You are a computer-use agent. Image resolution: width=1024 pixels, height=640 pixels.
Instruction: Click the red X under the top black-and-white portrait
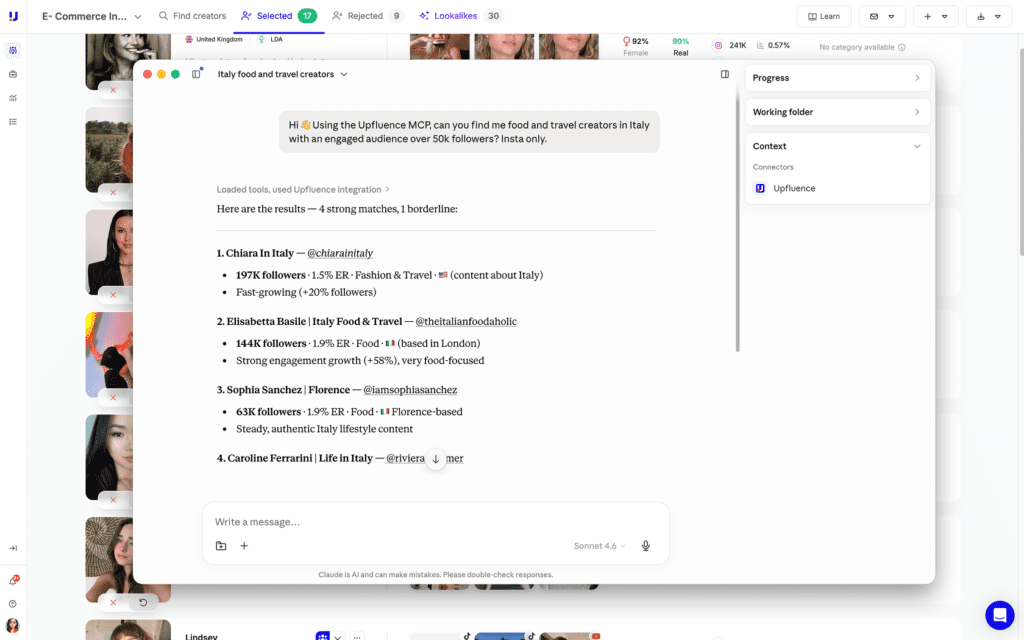click(x=113, y=90)
